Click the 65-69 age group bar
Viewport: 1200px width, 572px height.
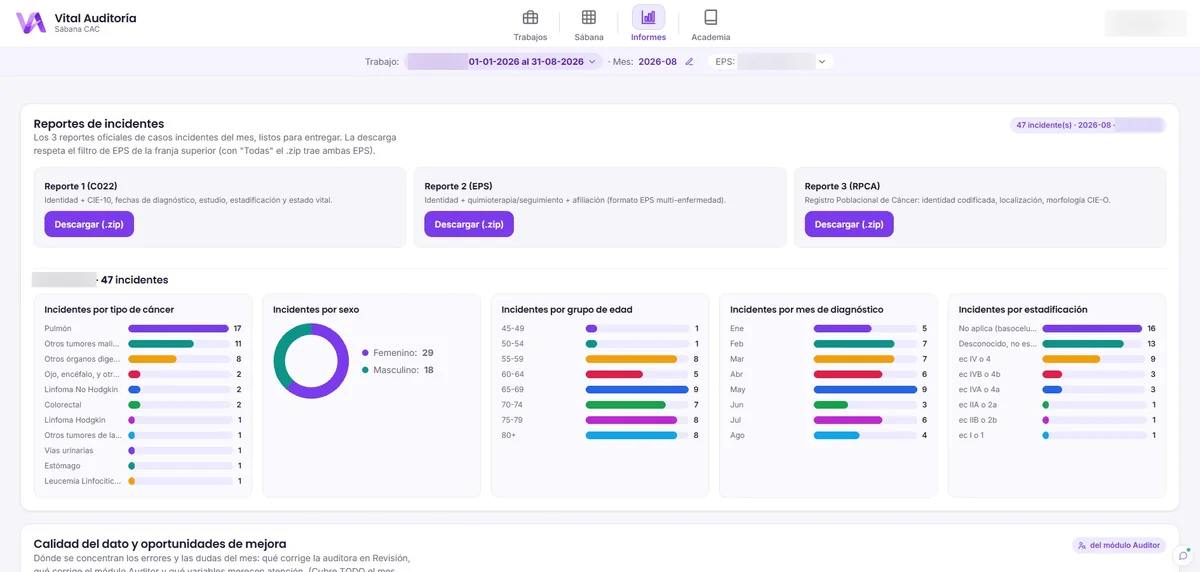[x=636, y=390]
